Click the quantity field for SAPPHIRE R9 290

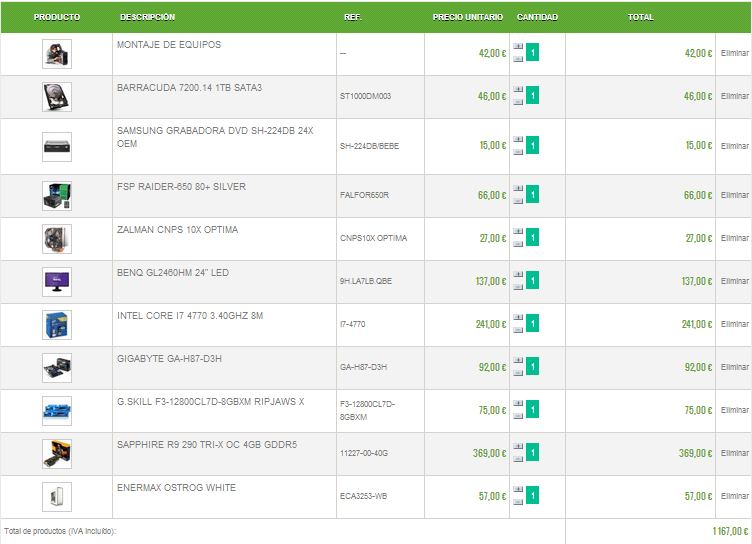pyautogui.click(x=532, y=452)
